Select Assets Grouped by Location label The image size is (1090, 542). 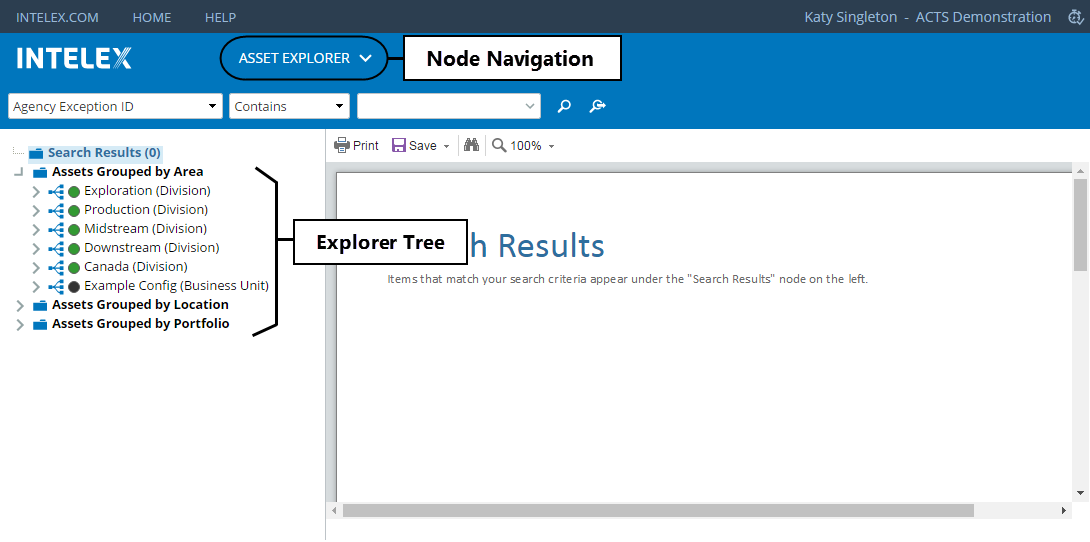(x=140, y=305)
